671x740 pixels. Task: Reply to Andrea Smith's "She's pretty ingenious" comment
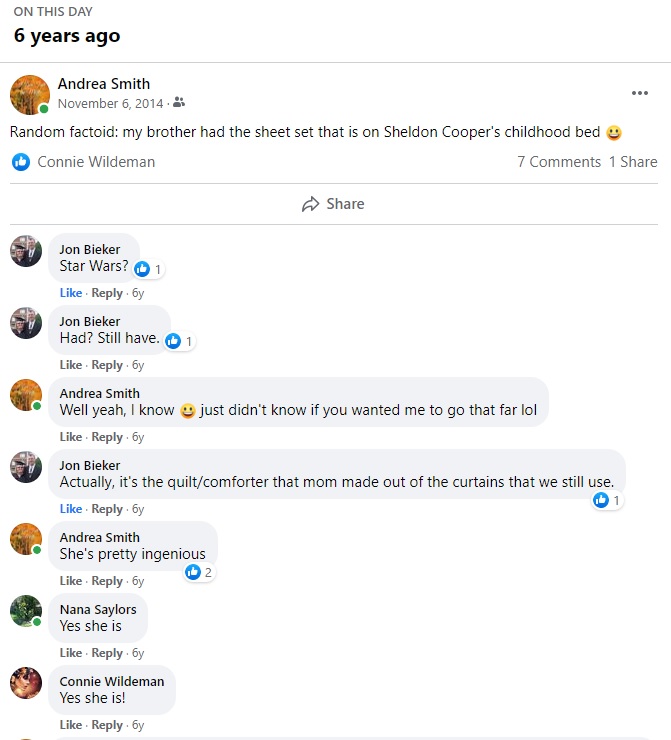point(107,581)
